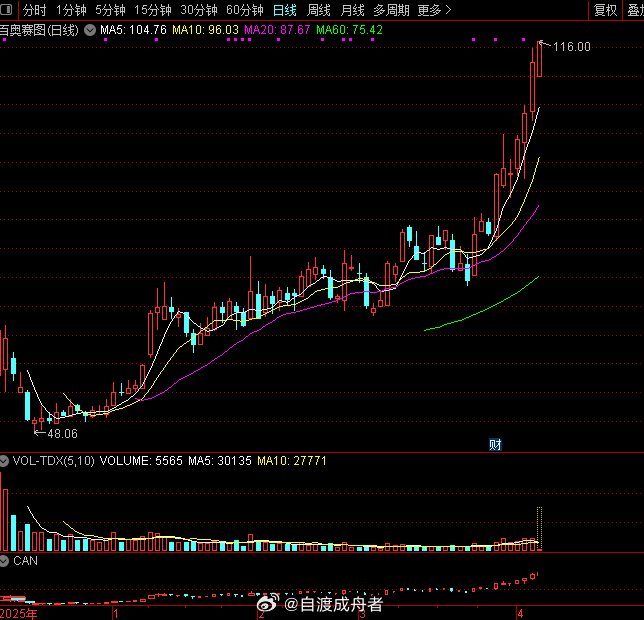Click month 4 marker on time axis
The image size is (644, 620).
click(520, 614)
